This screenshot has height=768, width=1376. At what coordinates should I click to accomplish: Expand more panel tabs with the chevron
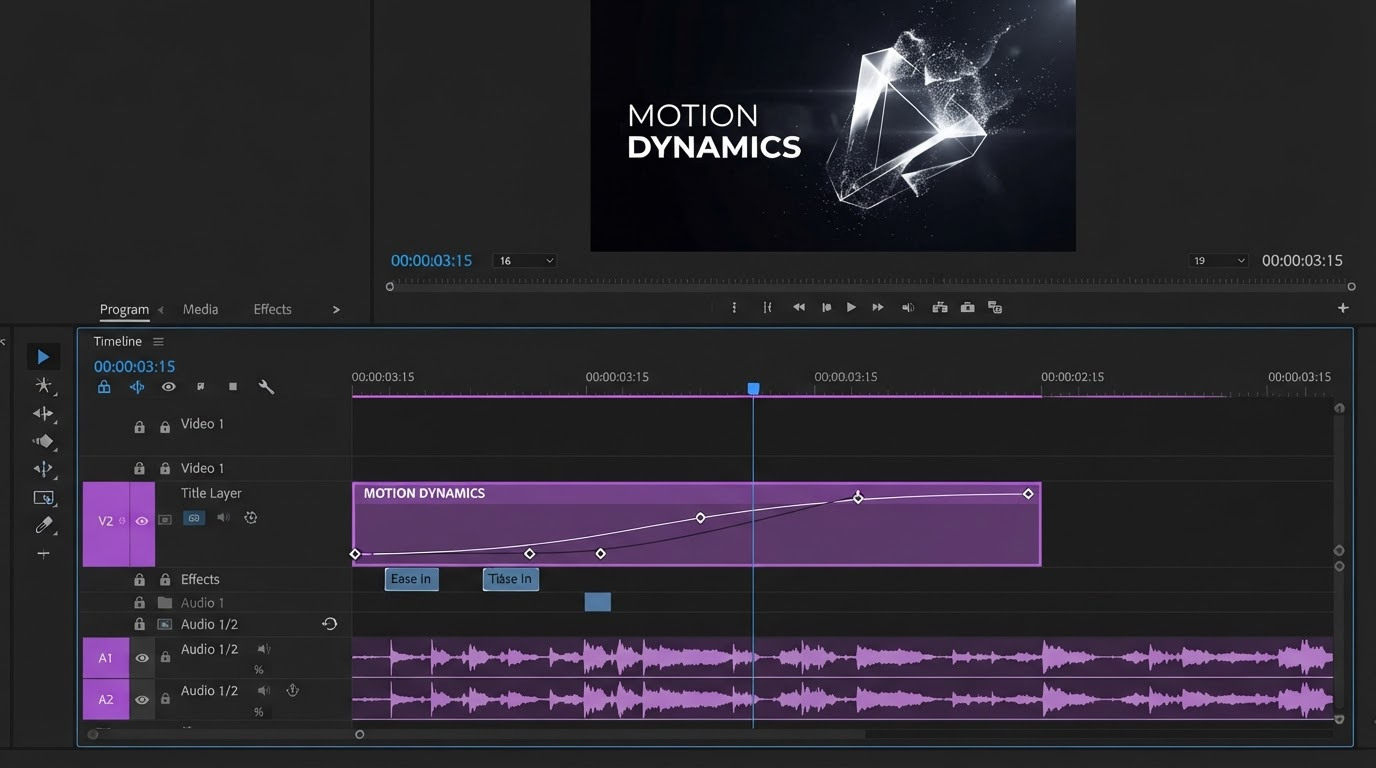pyautogui.click(x=336, y=310)
